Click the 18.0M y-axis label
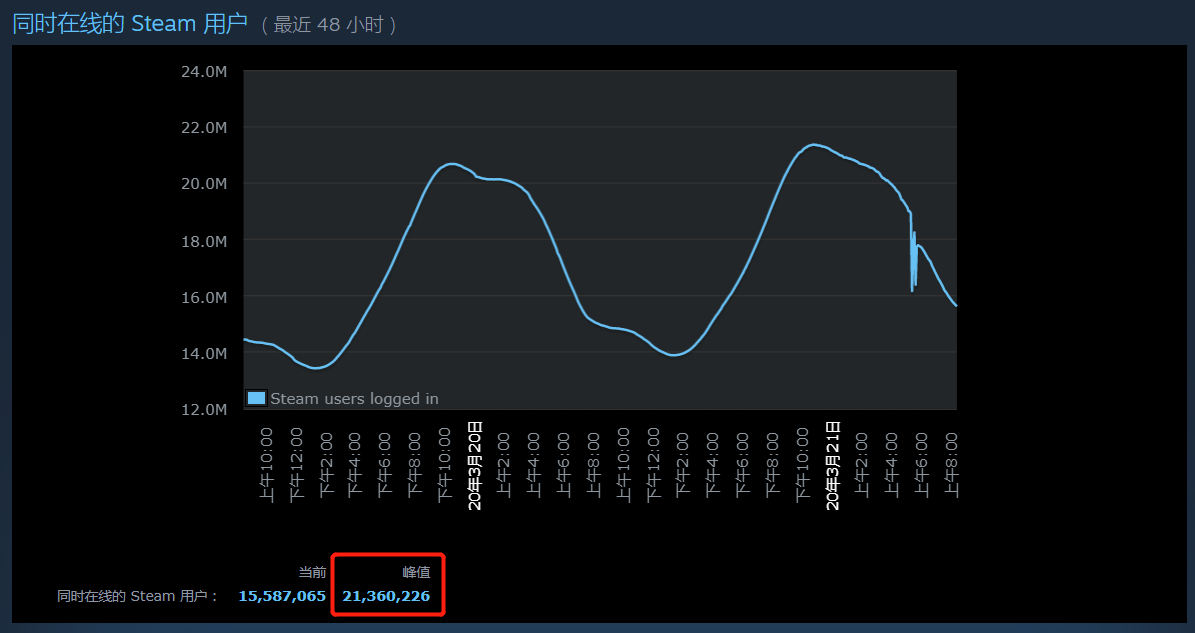Viewport: 1195px width, 633px height. click(x=204, y=240)
